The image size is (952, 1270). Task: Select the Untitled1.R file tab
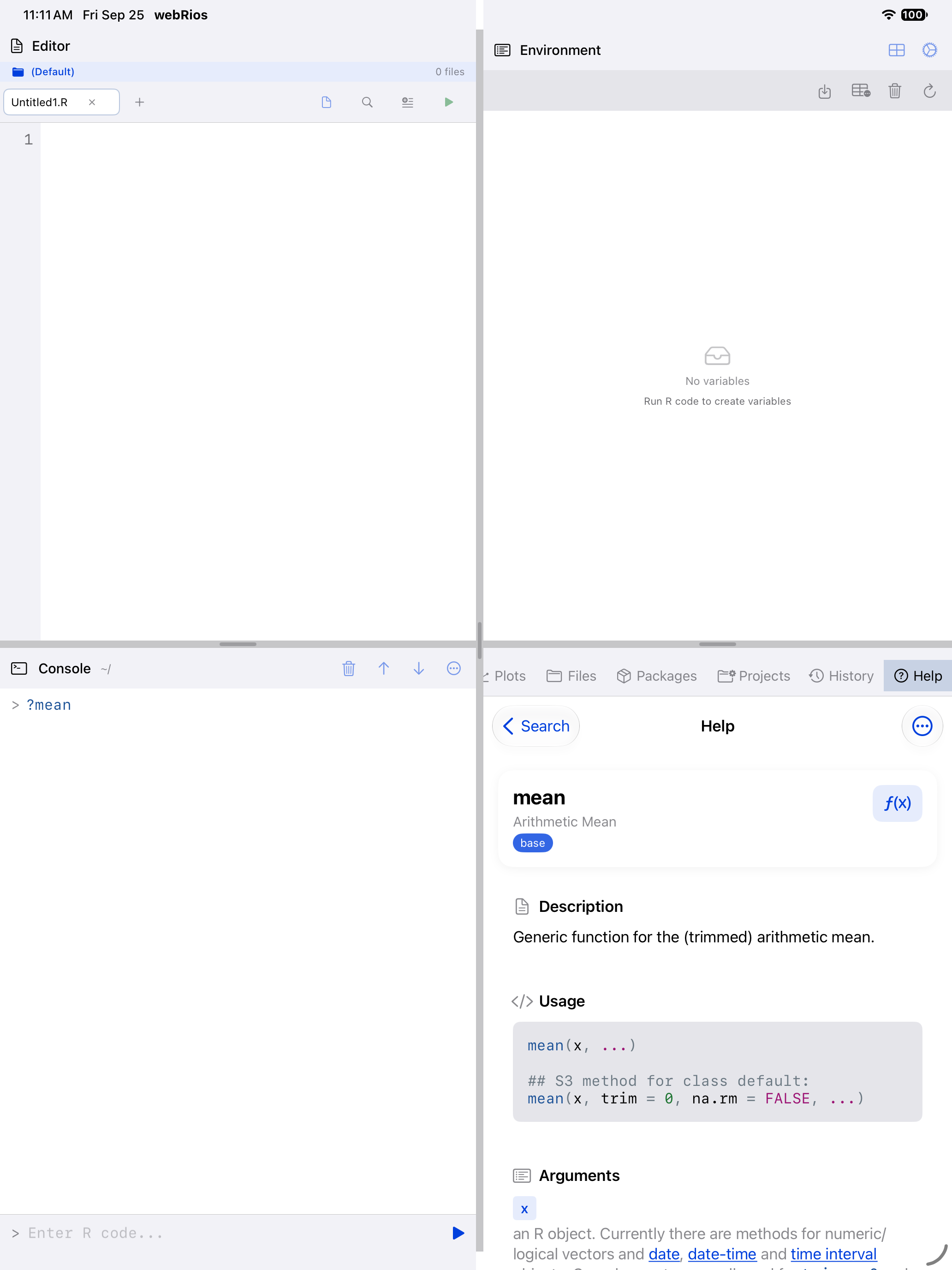62,102
